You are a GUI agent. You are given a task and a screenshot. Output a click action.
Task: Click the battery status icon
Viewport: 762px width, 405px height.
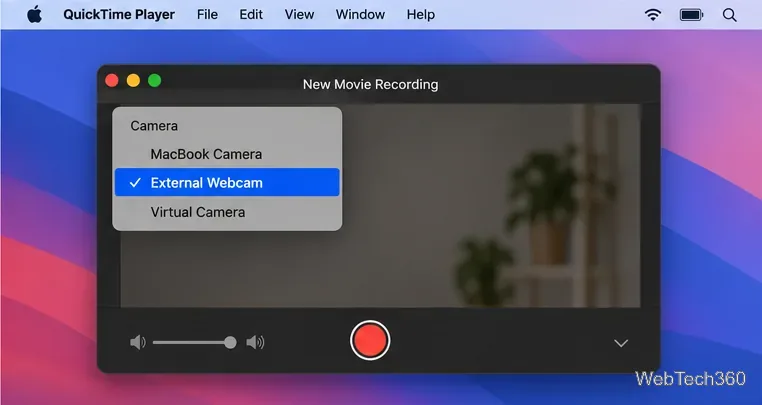click(692, 15)
